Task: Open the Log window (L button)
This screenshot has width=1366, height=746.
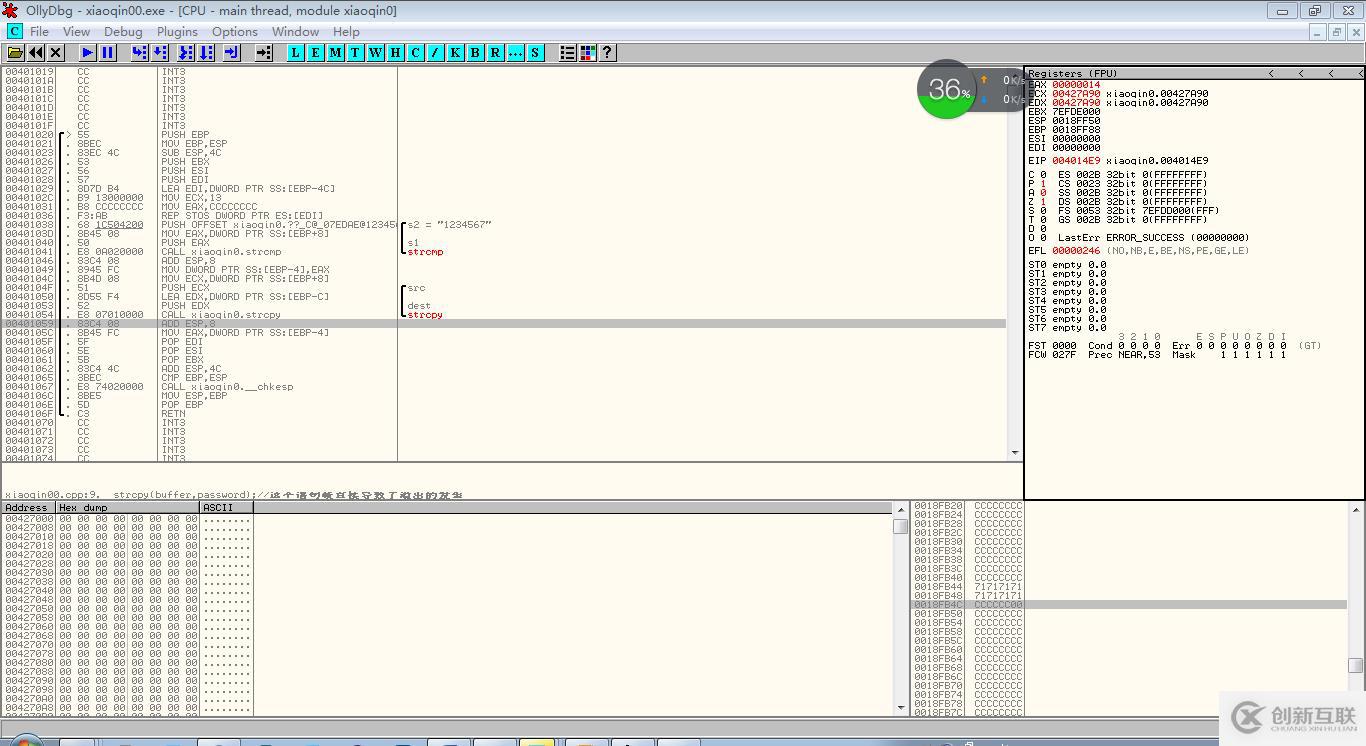Action: click(296, 52)
